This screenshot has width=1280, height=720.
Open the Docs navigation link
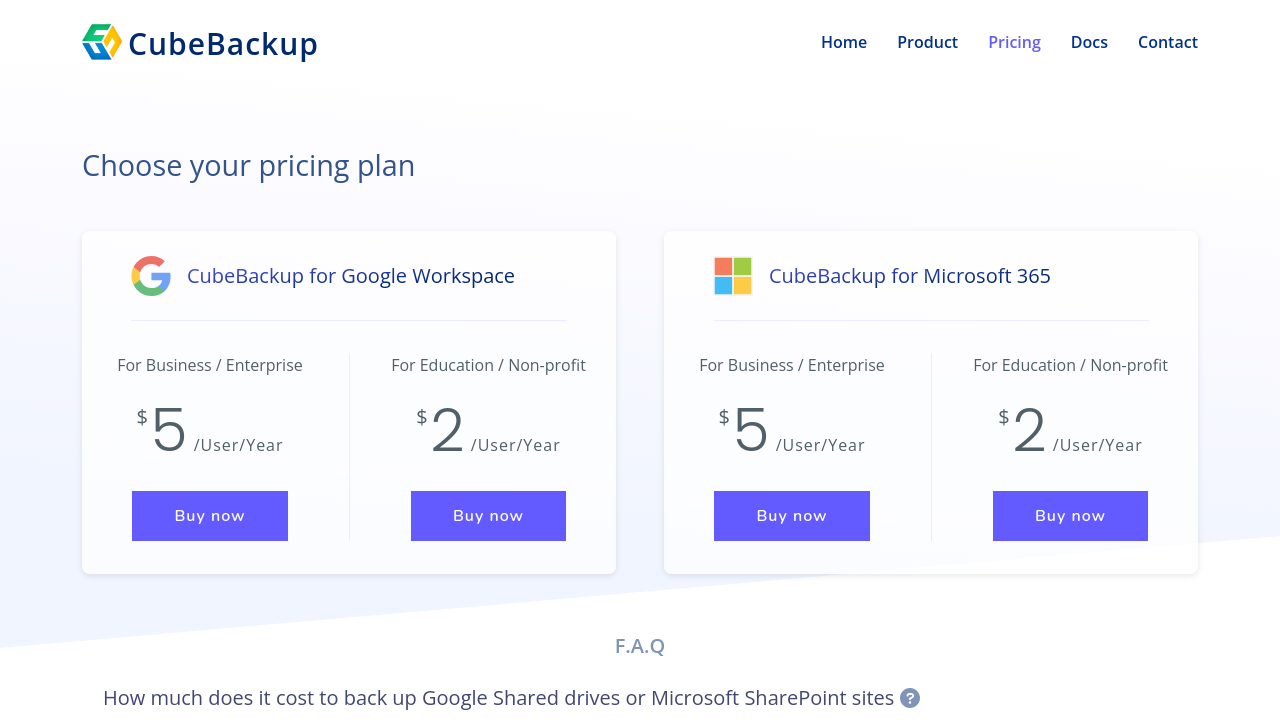(x=1089, y=42)
